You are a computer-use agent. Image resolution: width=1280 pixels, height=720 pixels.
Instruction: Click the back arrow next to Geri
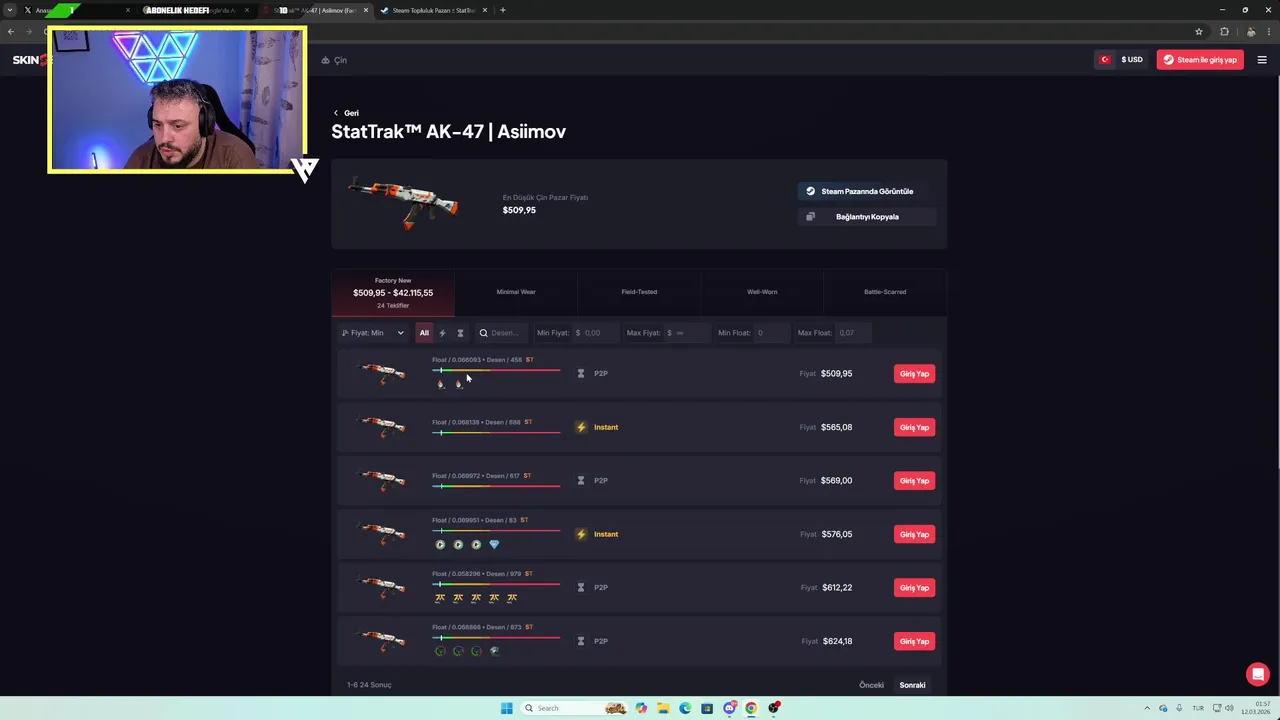click(336, 113)
